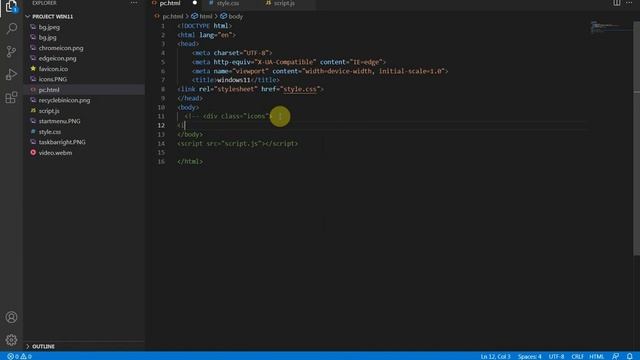Click the split editor icon
Viewport: 640px width, 360px height.
[616, 3]
